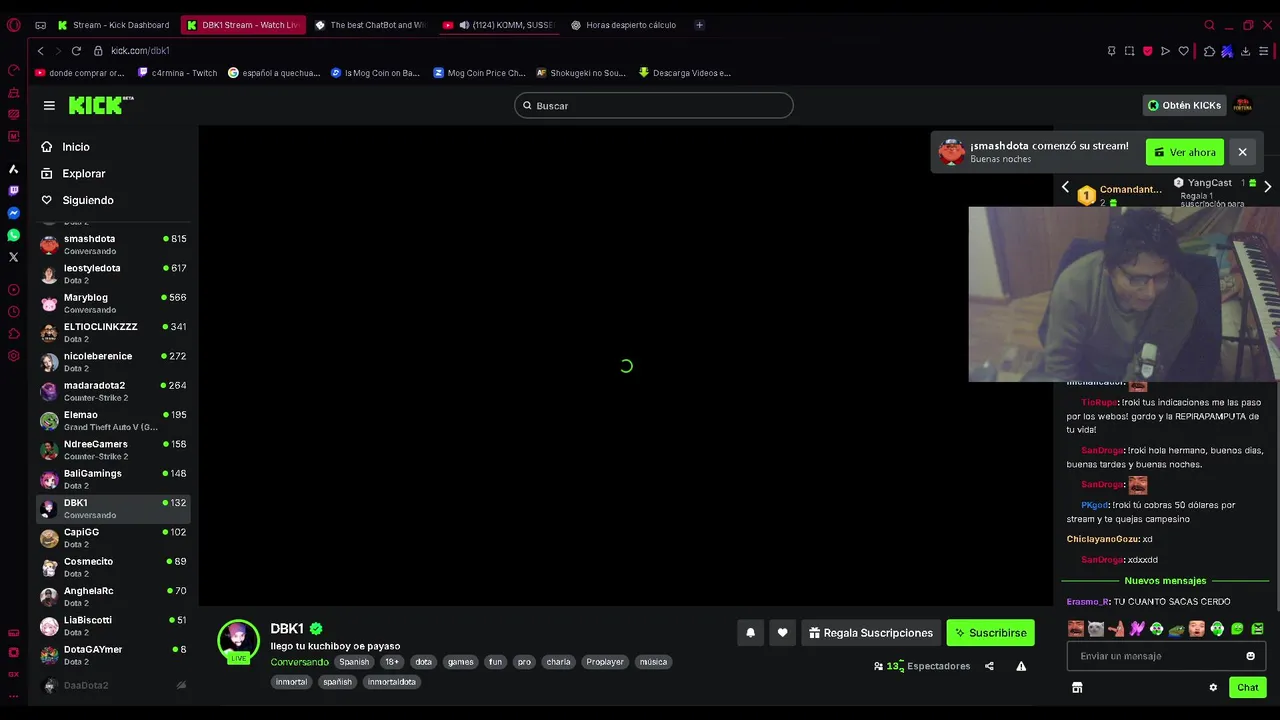Share the stream using the share icon
The height and width of the screenshot is (720, 1280).
coord(989,666)
